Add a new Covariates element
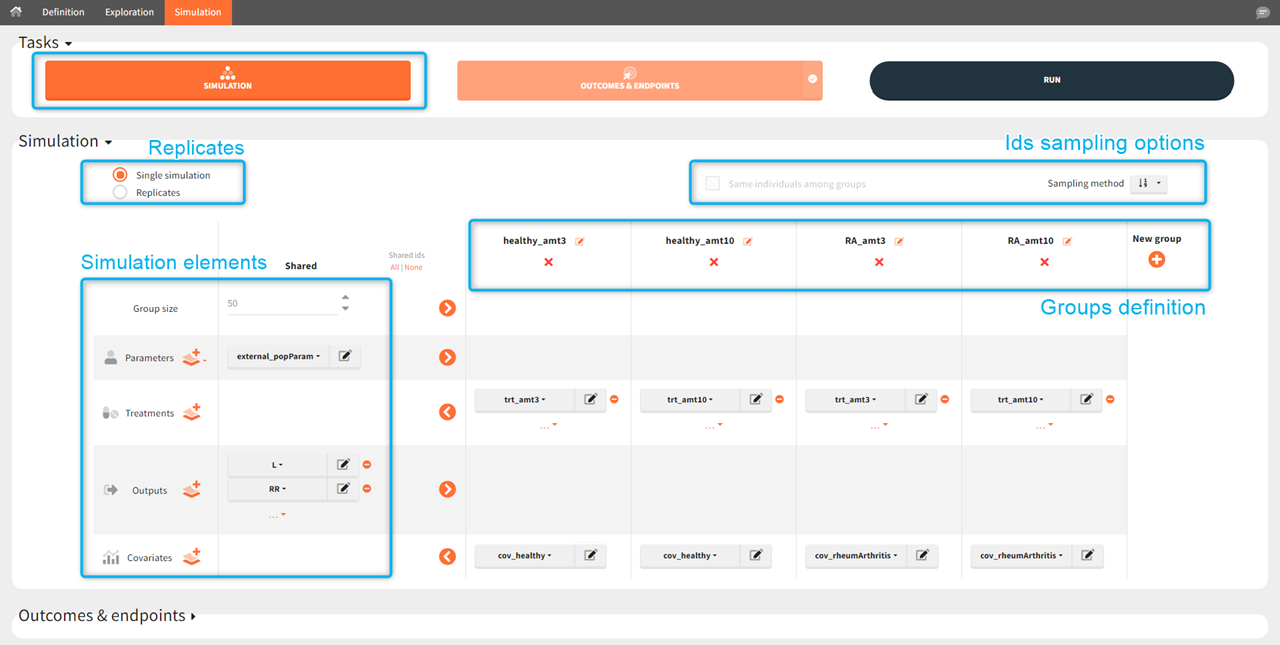 click(x=191, y=557)
